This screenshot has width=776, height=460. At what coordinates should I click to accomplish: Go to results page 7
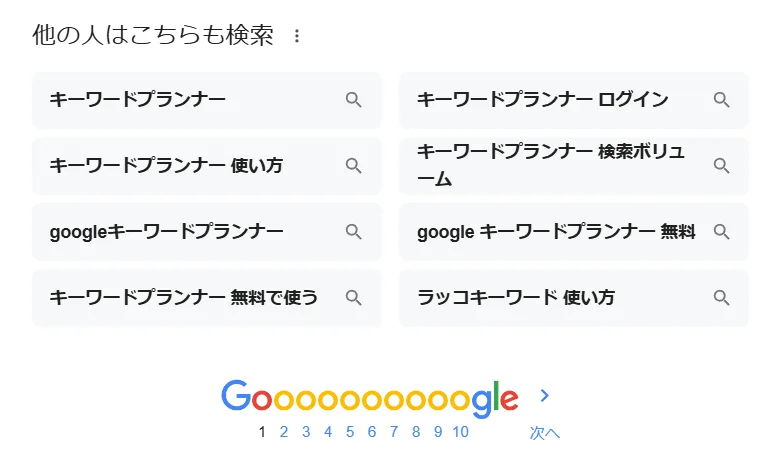[x=394, y=432]
